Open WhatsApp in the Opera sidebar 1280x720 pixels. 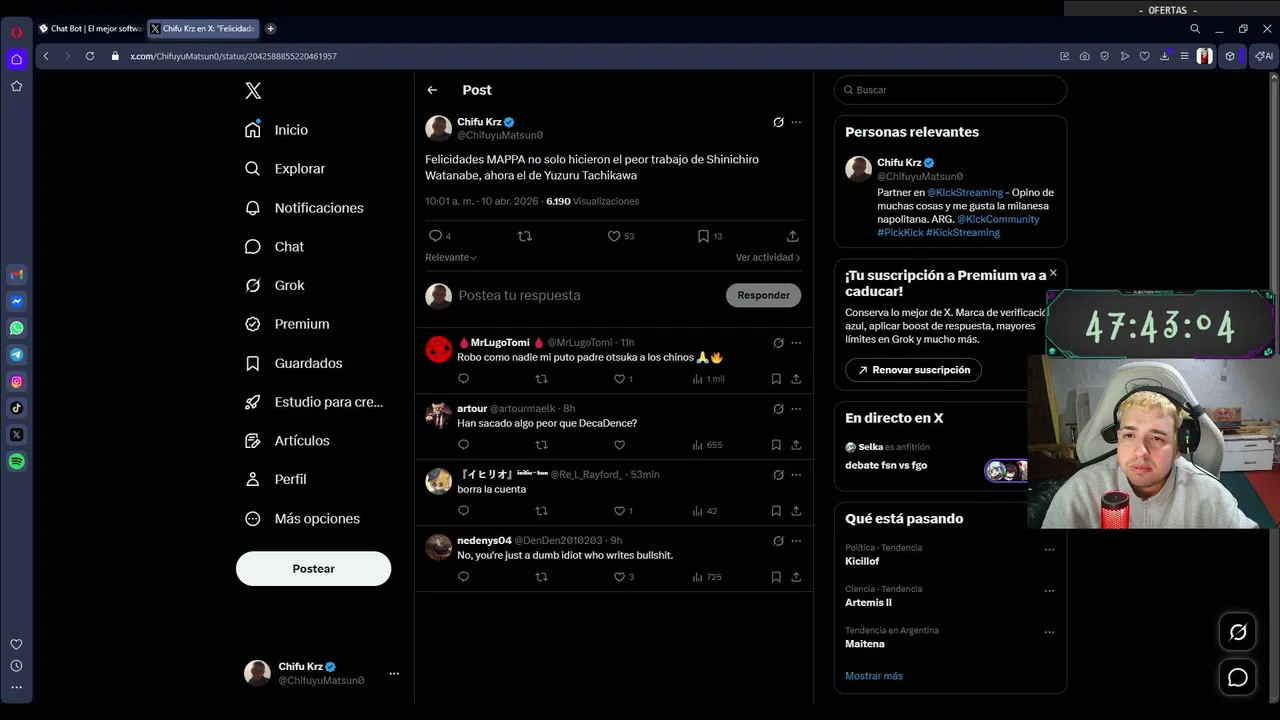pos(17,328)
